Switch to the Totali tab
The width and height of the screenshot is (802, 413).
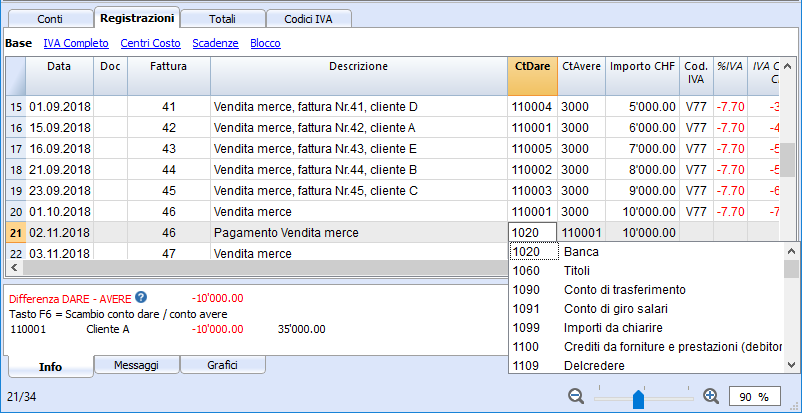222,19
